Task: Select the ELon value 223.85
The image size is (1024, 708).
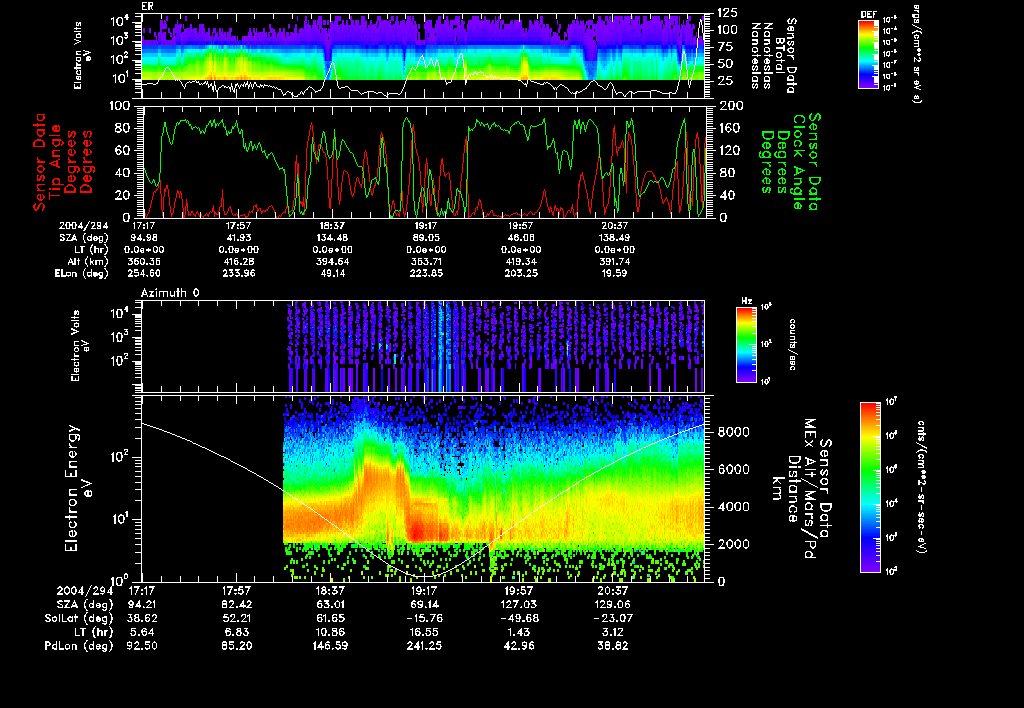Action: tap(426, 273)
